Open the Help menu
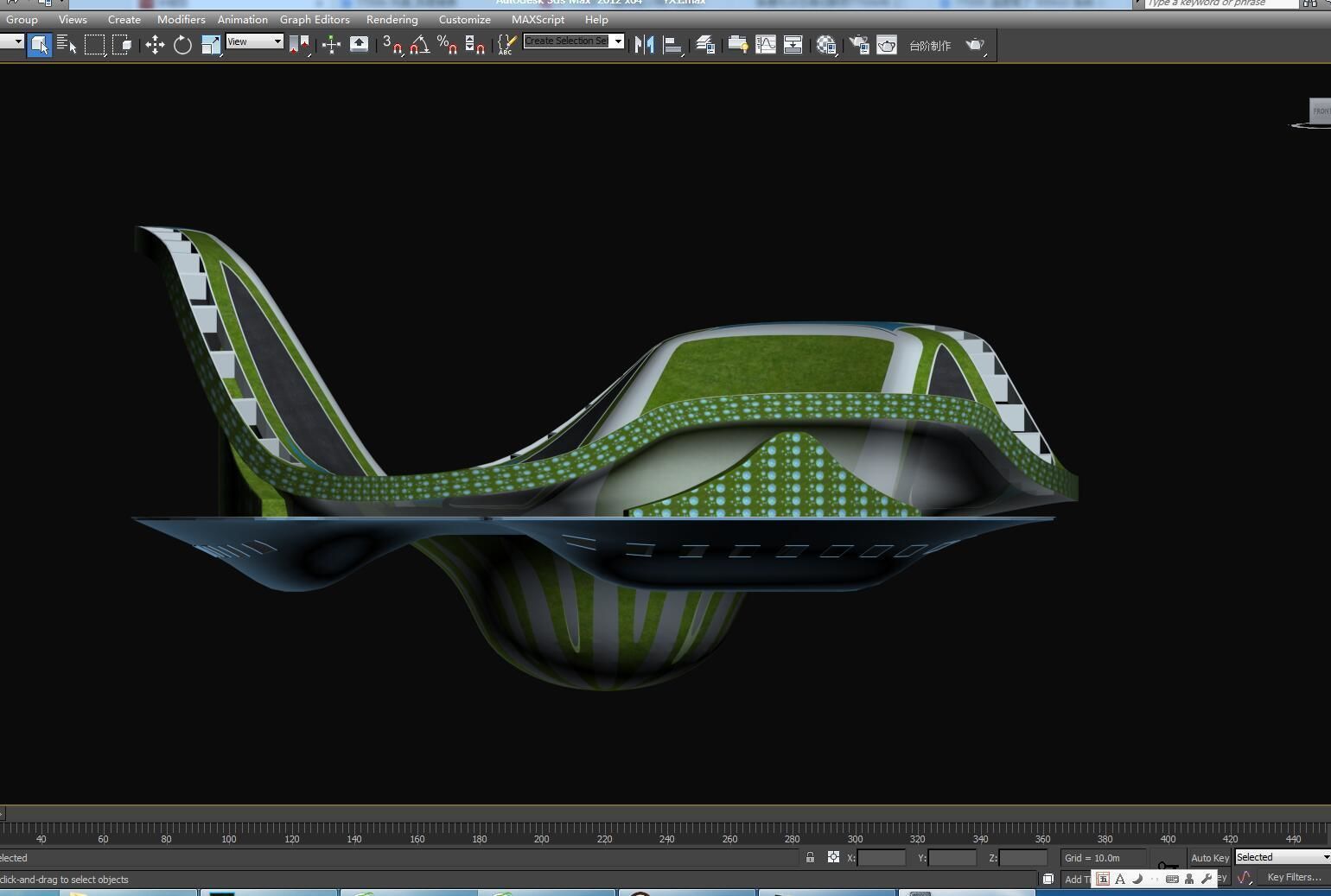The width and height of the screenshot is (1331, 896). coord(596,19)
